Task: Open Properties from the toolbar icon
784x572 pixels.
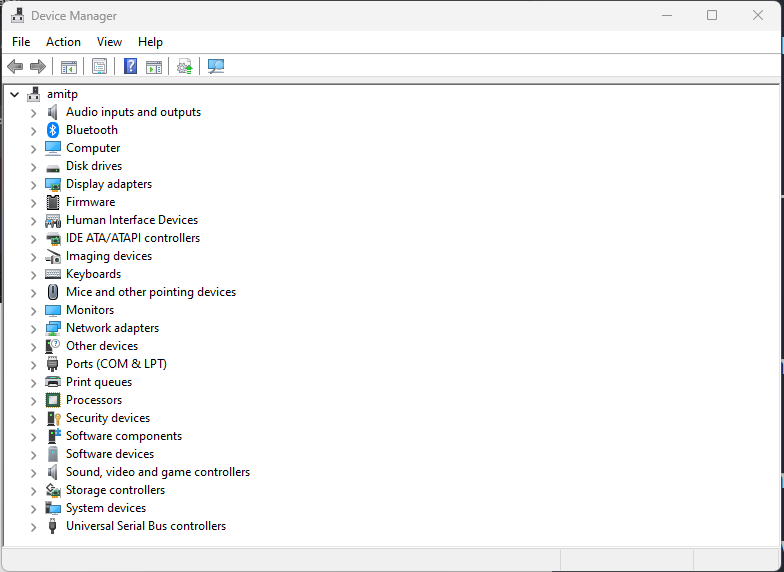Action: pyautogui.click(x=100, y=66)
